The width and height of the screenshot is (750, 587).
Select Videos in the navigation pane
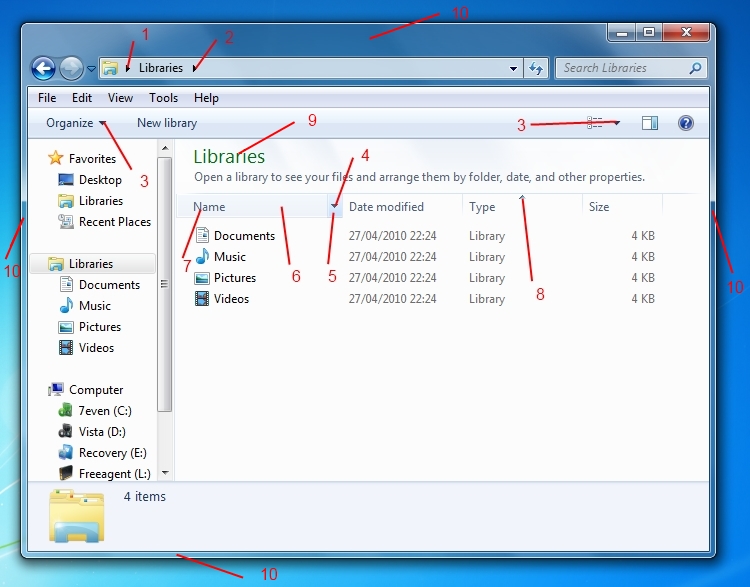coord(96,348)
